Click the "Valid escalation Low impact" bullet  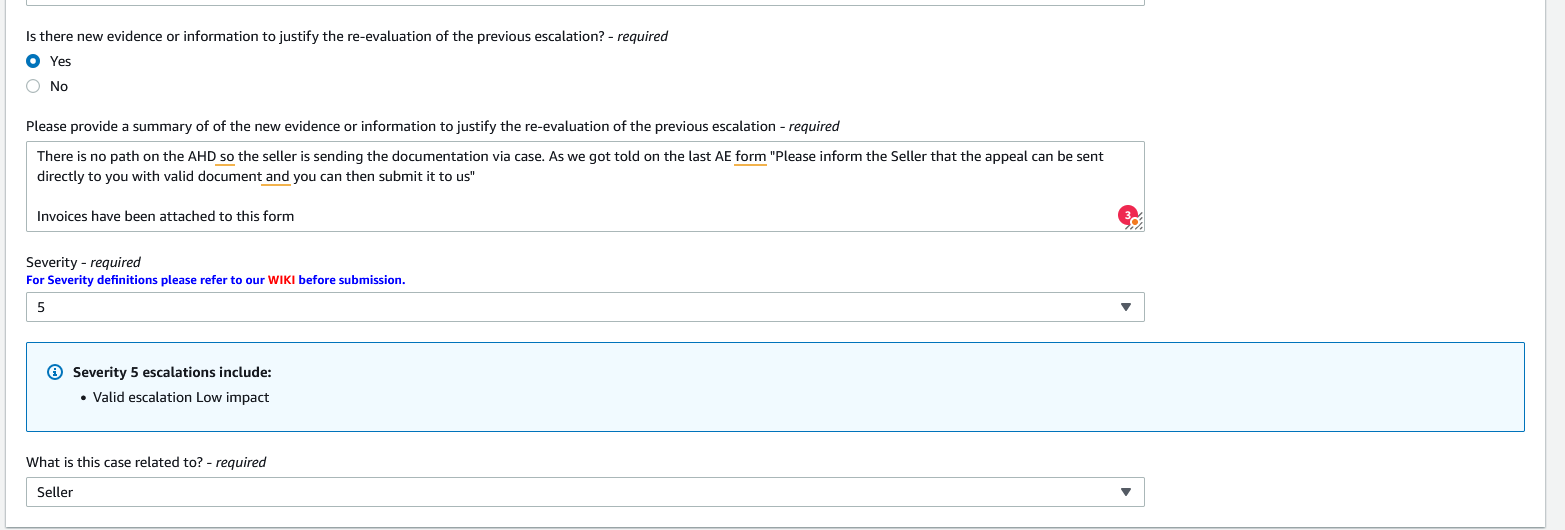(181, 397)
